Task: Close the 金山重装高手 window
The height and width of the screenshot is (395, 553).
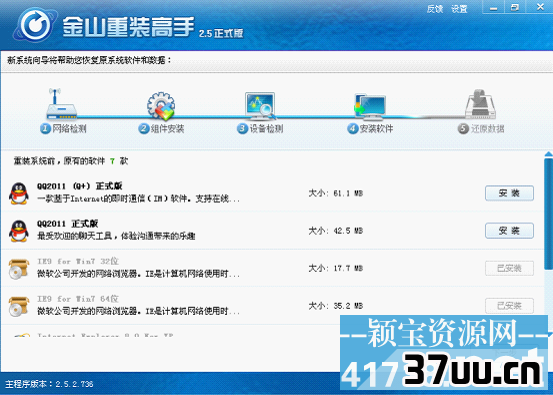Action: coord(540,7)
